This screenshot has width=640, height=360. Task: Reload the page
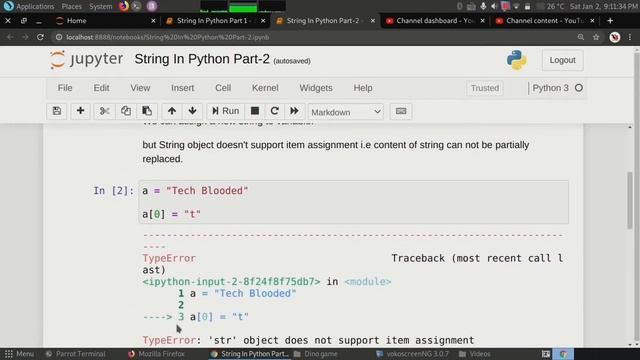pos(40,37)
